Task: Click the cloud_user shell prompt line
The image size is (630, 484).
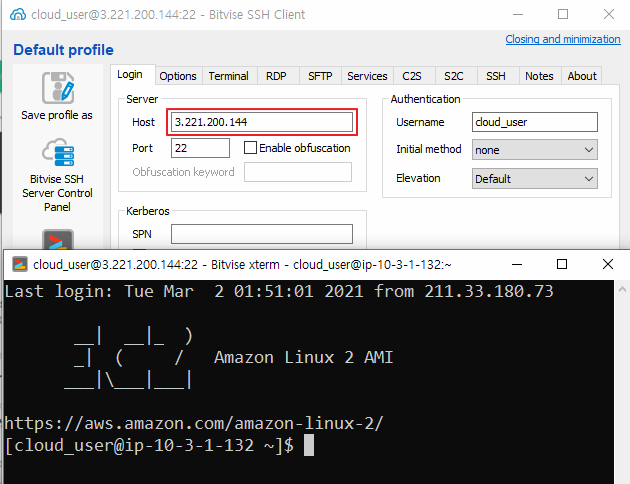Action: (x=149, y=445)
